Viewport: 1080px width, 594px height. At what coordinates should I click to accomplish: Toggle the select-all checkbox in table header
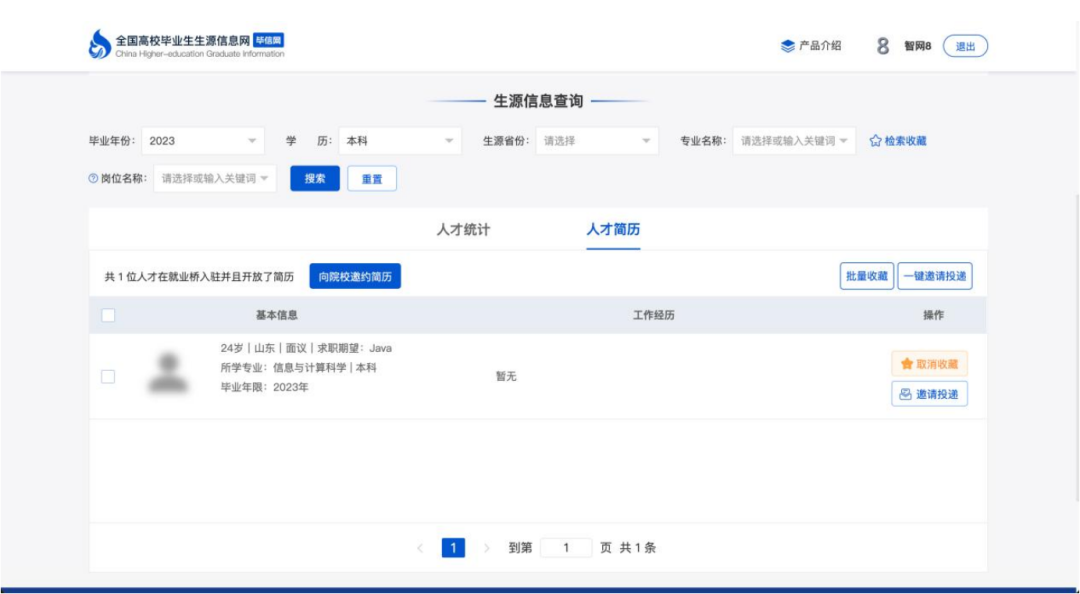(x=108, y=315)
